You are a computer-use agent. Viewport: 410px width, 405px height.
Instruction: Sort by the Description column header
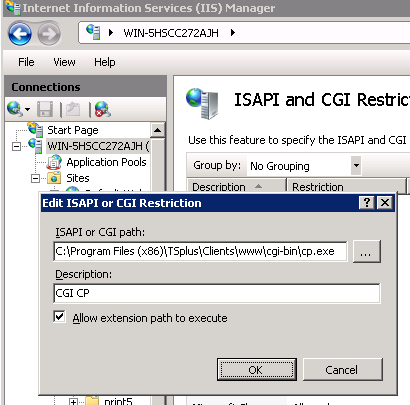tap(236, 186)
